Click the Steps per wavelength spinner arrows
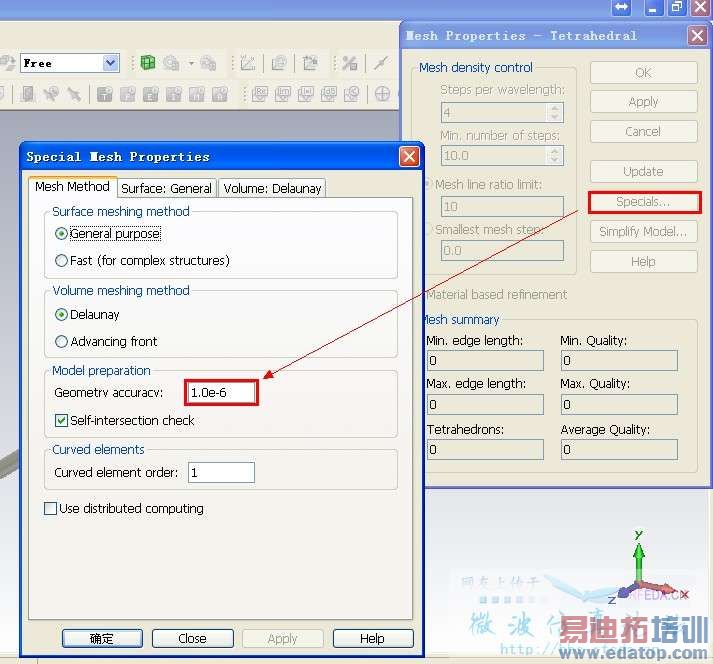The width and height of the screenshot is (713, 664). click(554, 112)
